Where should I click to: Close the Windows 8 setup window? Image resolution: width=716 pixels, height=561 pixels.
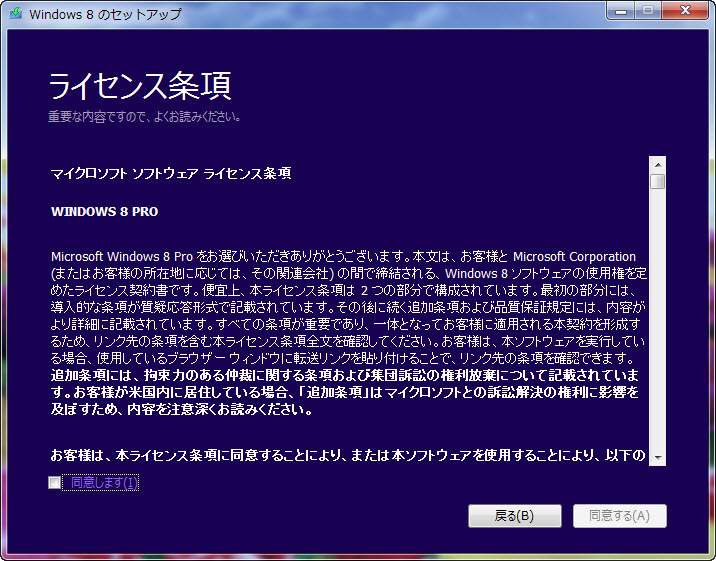684,11
